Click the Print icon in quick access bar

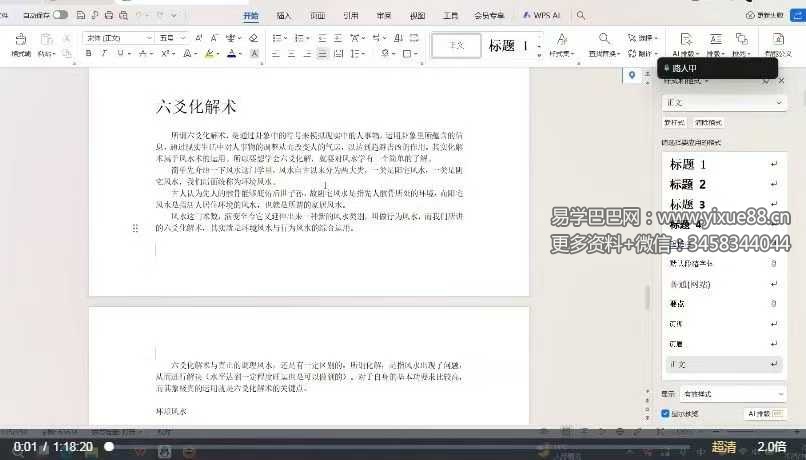[x=109, y=15]
